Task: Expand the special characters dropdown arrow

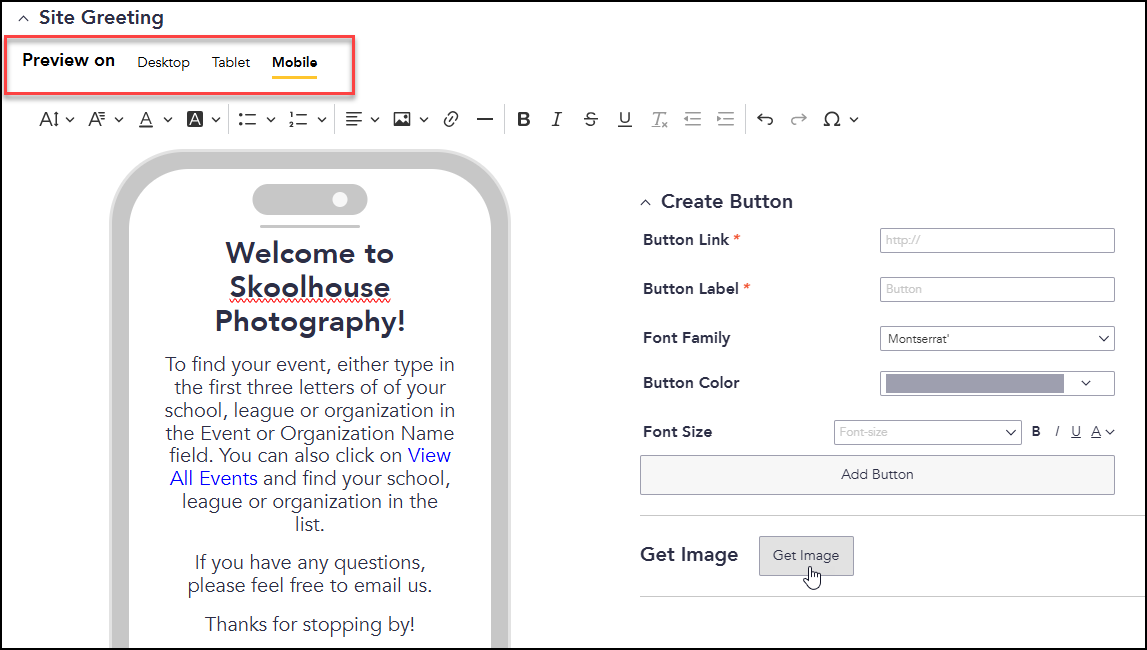Action: pyautogui.click(x=854, y=120)
